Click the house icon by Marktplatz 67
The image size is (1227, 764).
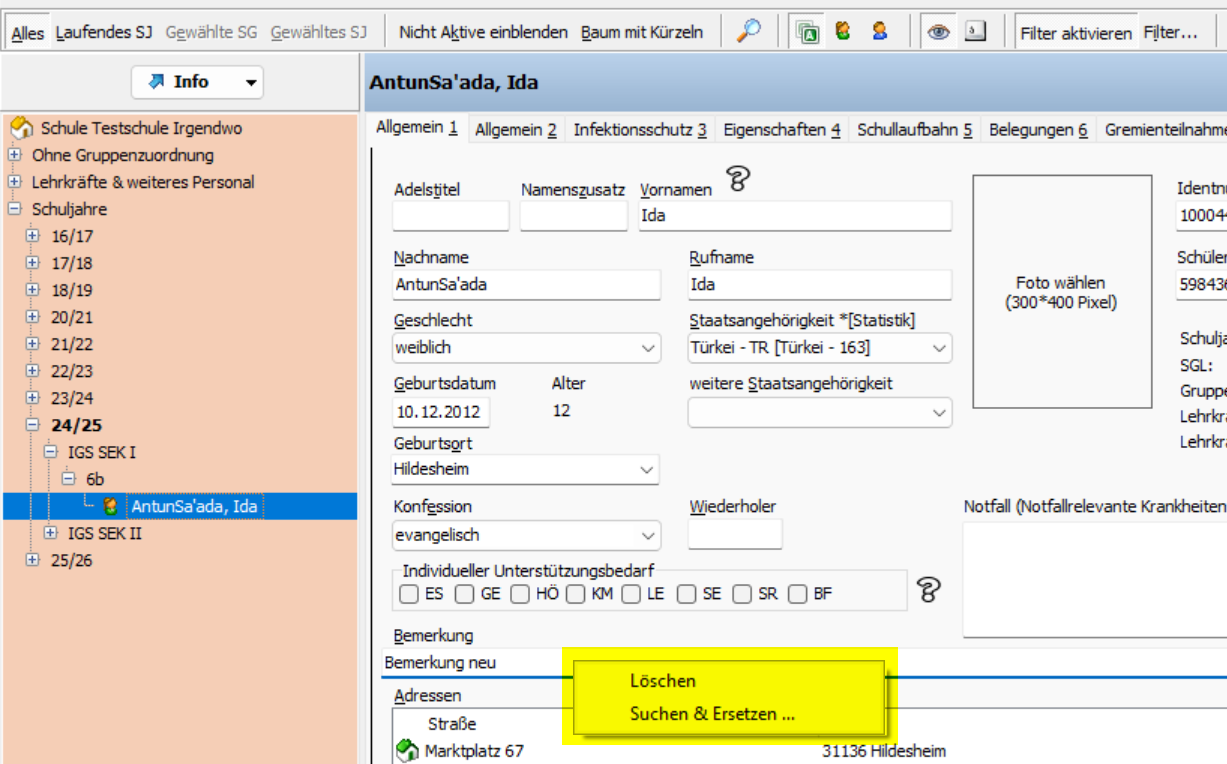pos(407,750)
